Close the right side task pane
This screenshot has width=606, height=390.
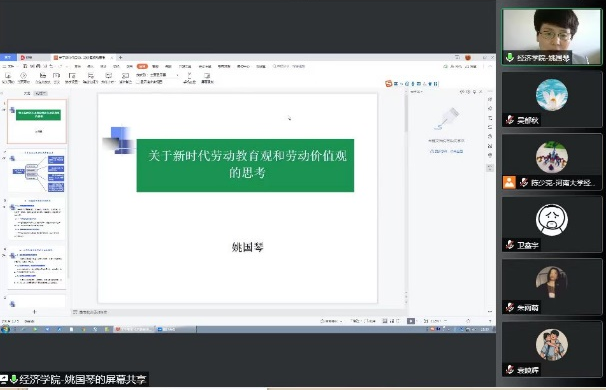click(481, 92)
